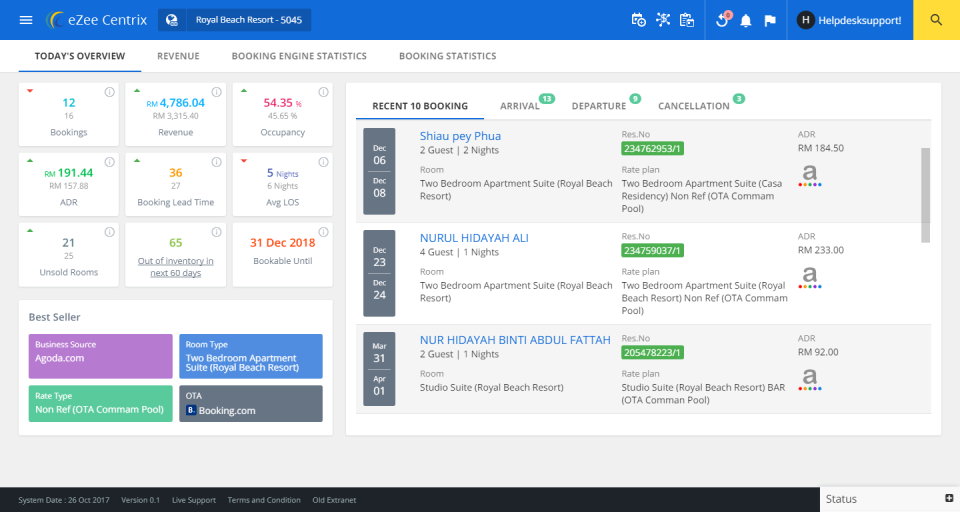Viewport: 960px width, 512px height.
Task: Click the yellow search button
Action: click(936, 20)
